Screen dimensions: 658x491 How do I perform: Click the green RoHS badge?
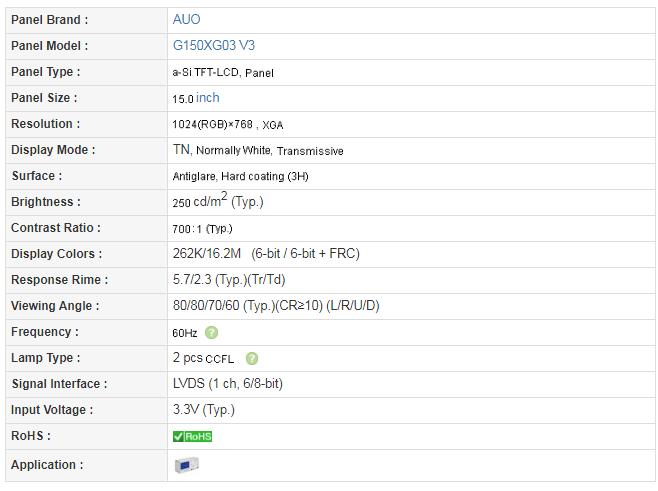point(192,436)
